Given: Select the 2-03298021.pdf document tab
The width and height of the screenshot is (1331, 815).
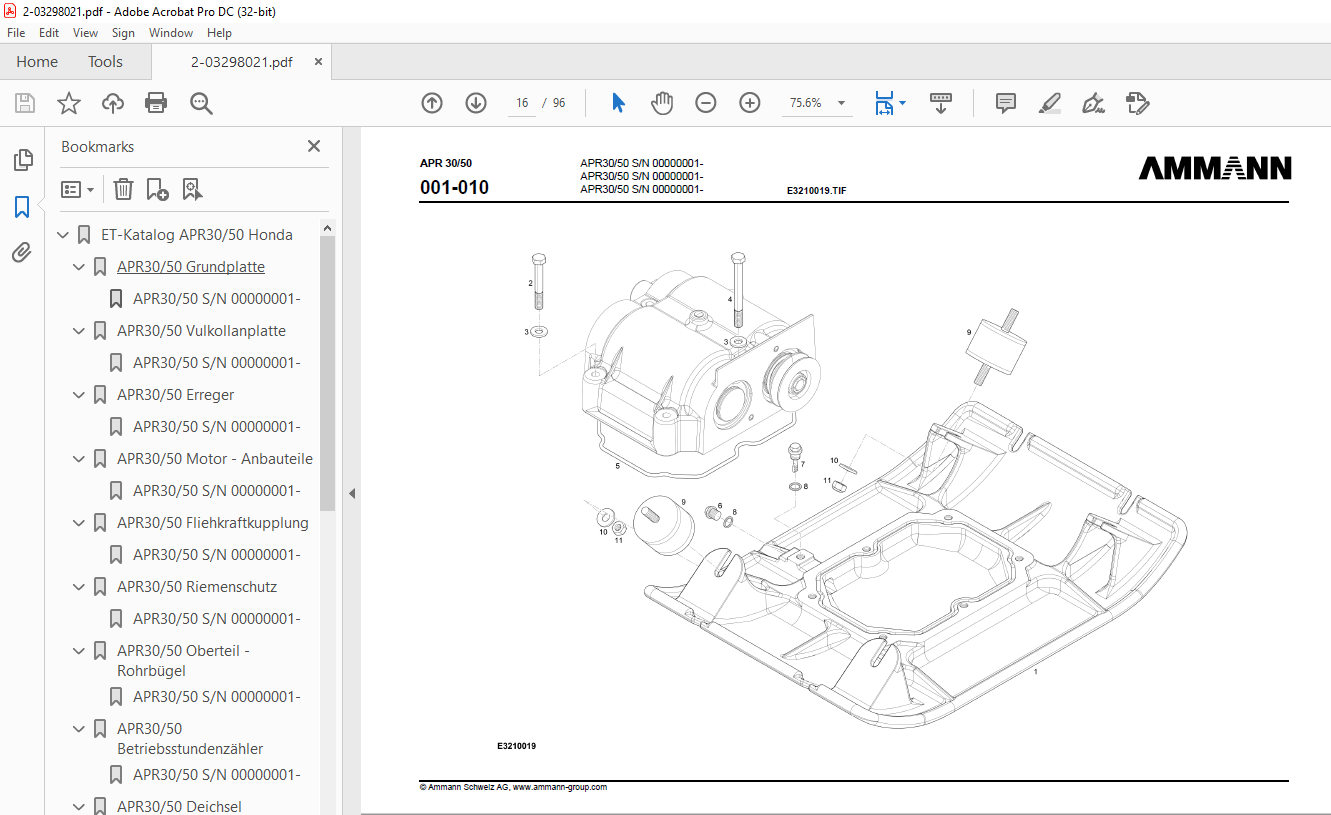Looking at the screenshot, I should pos(242,62).
